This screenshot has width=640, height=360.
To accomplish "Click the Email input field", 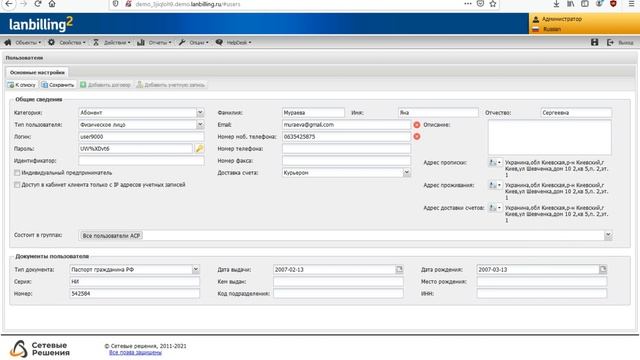I will click(346, 125).
